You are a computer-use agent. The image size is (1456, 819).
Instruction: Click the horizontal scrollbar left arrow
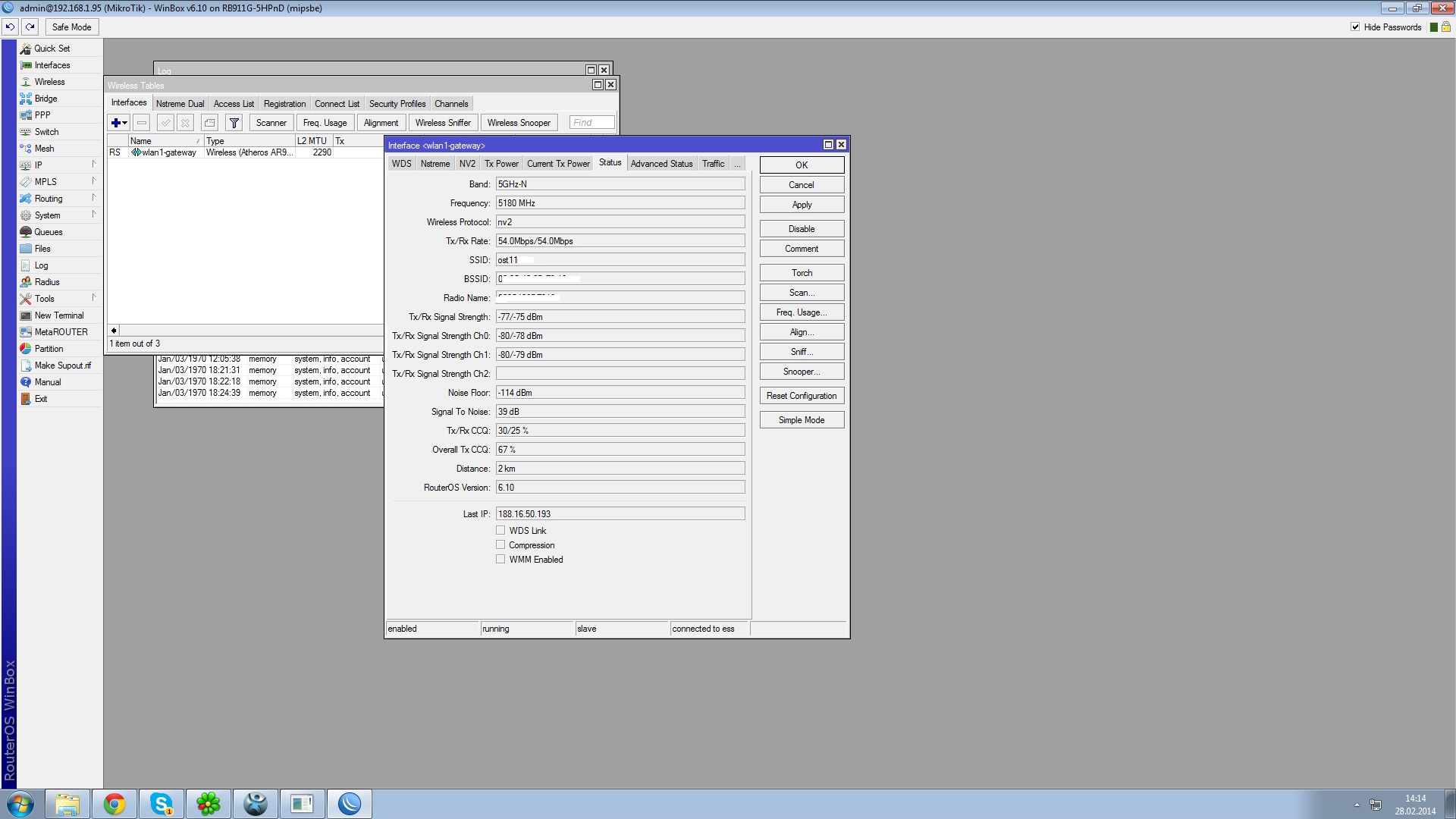tap(114, 331)
